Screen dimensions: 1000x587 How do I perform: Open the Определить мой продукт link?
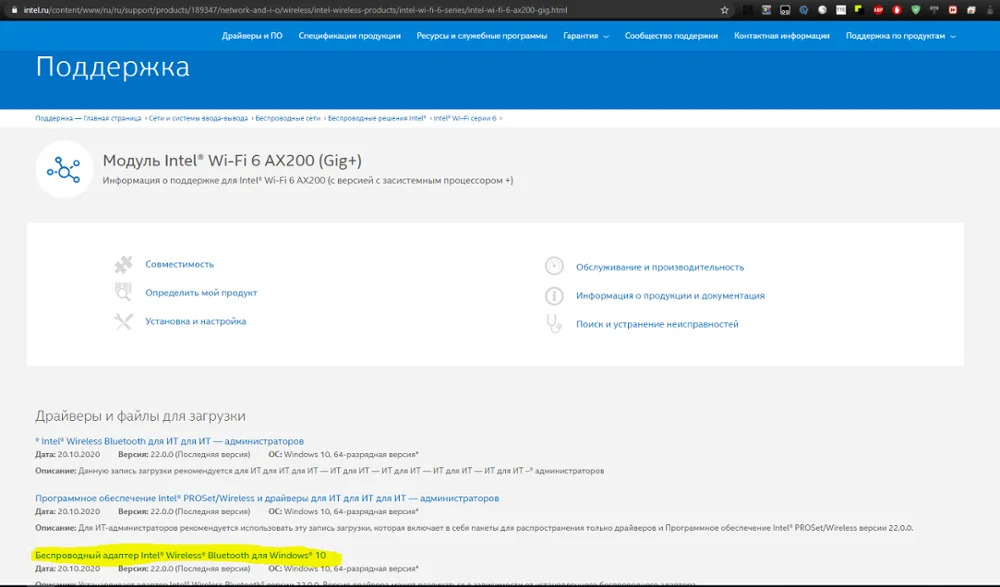coord(201,293)
